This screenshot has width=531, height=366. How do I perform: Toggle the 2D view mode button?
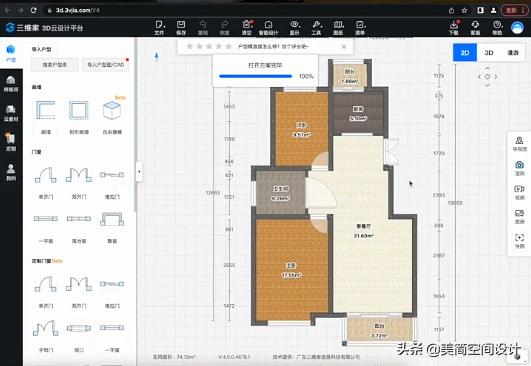pos(465,52)
